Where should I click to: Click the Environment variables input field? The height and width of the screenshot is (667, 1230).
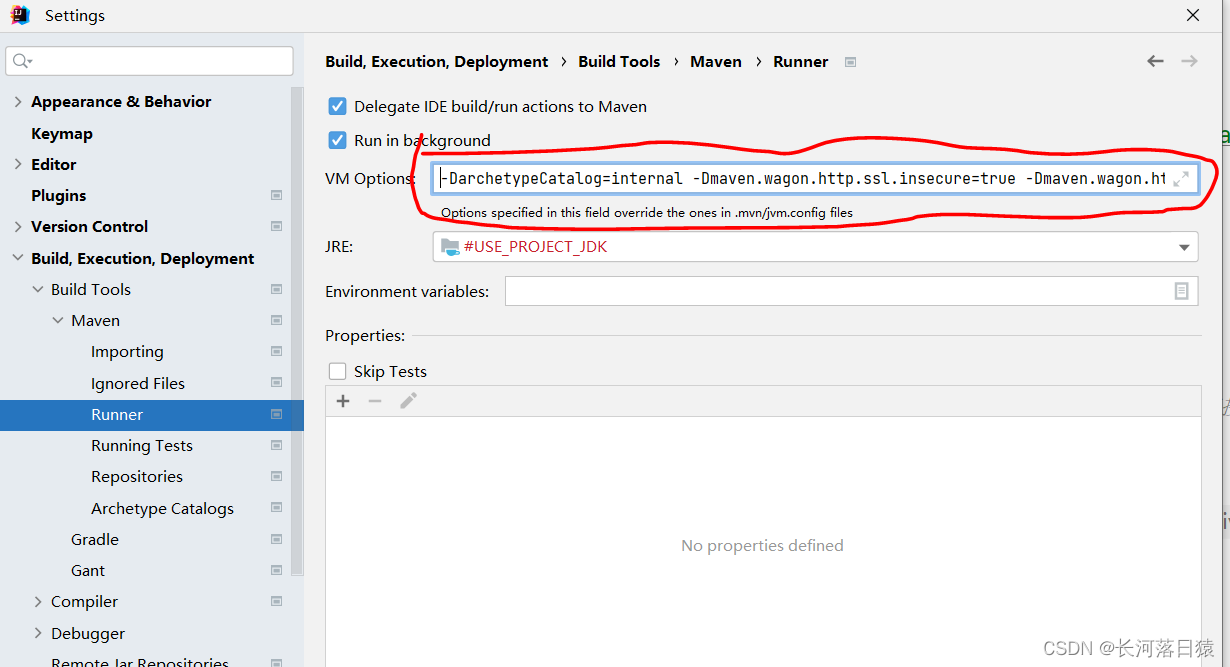(x=852, y=291)
